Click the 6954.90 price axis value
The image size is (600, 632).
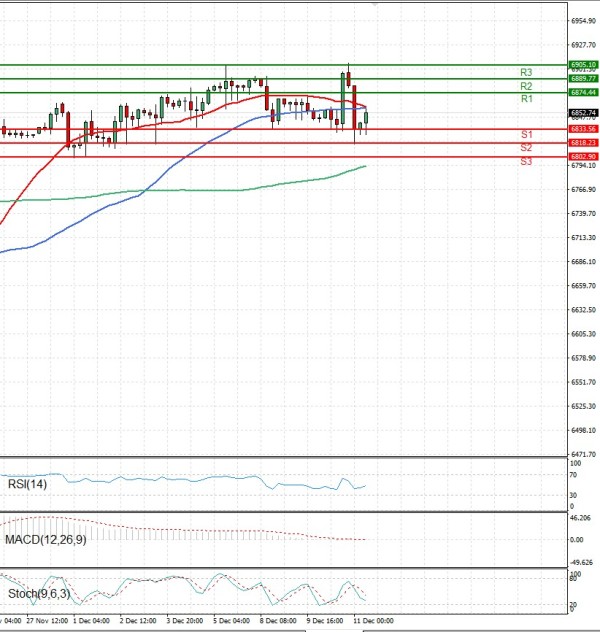click(584, 21)
